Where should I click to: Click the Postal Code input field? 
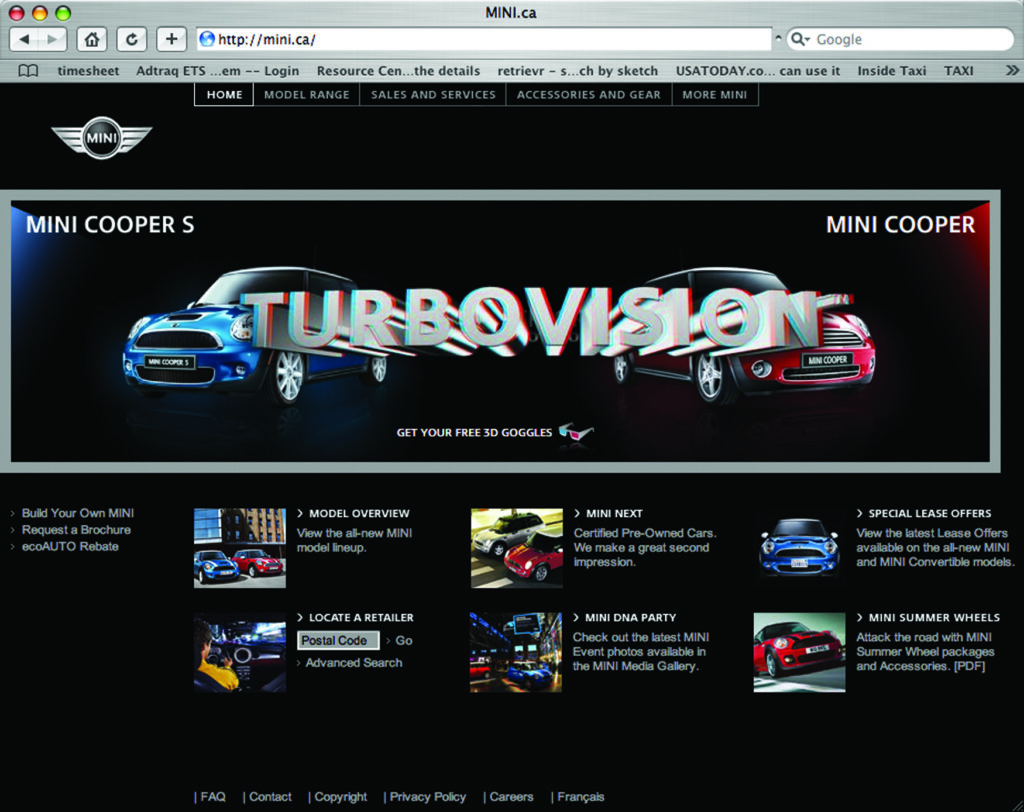point(338,640)
